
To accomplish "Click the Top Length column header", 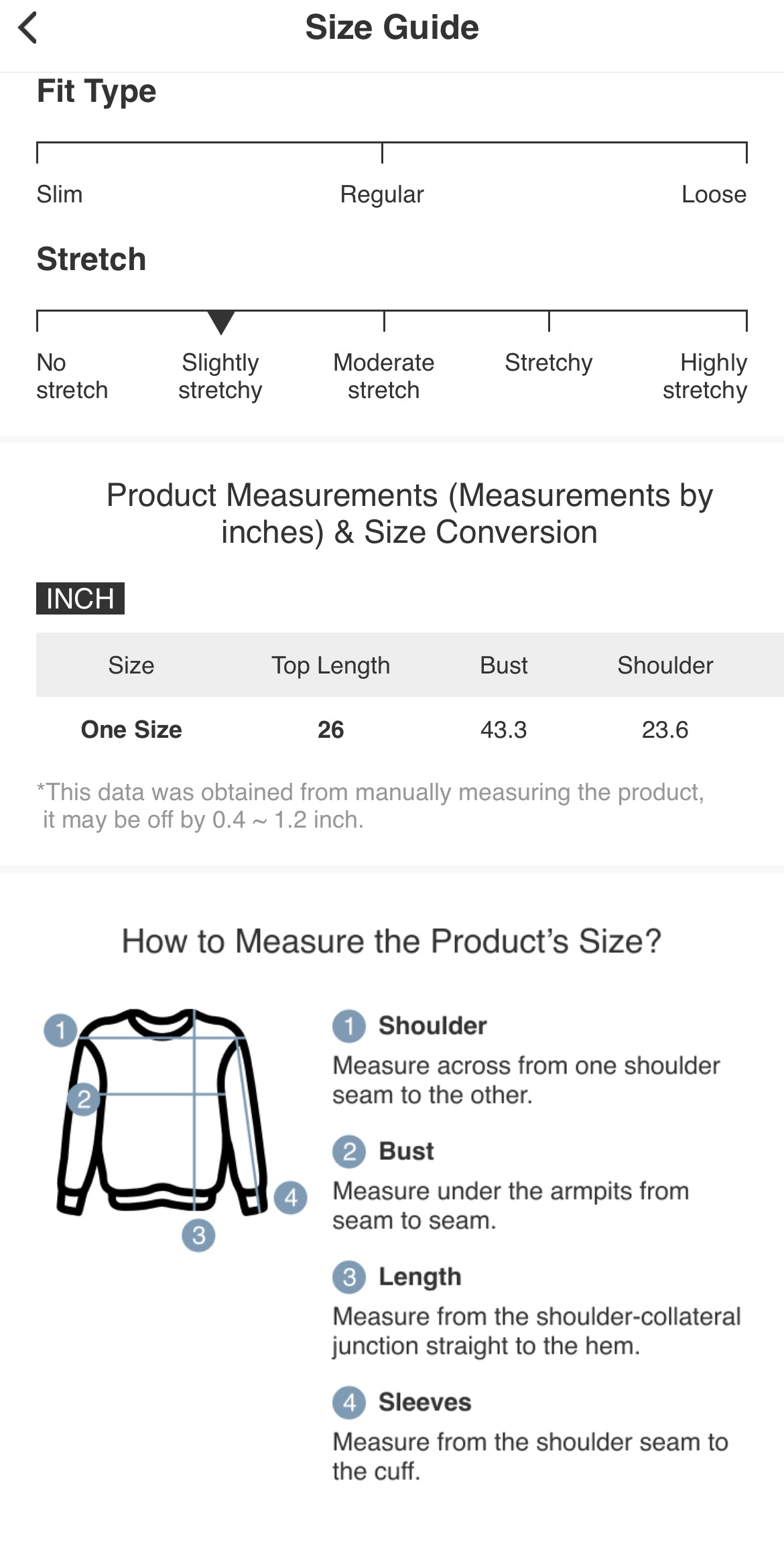I will pyautogui.click(x=330, y=665).
